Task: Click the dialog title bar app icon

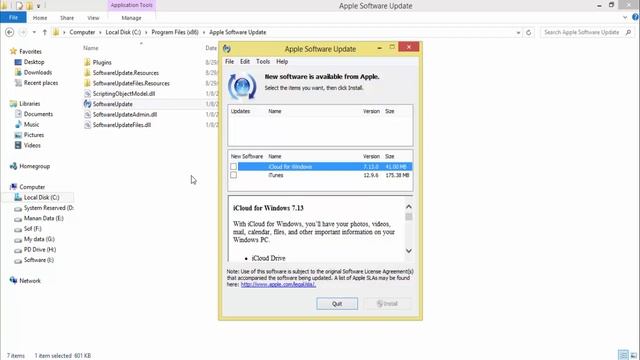Action: pyautogui.click(x=227, y=49)
